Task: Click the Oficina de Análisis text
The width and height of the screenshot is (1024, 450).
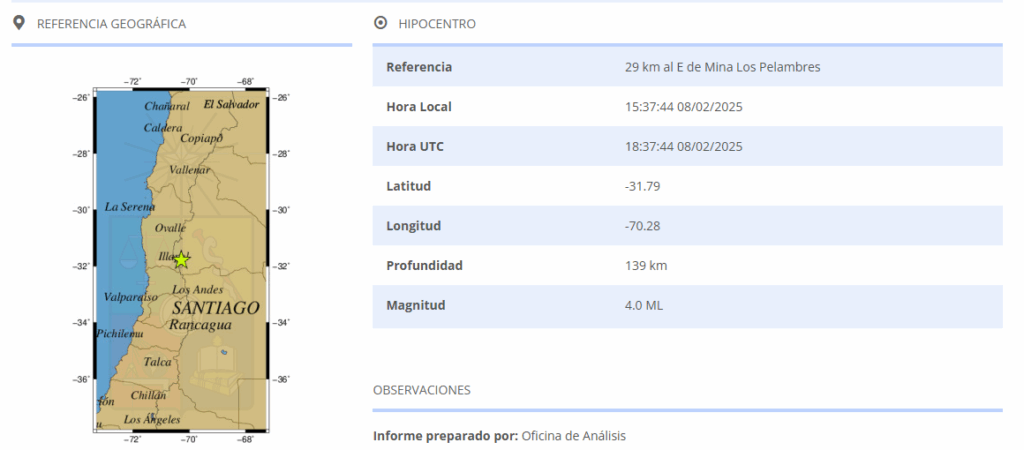Action: tap(573, 436)
